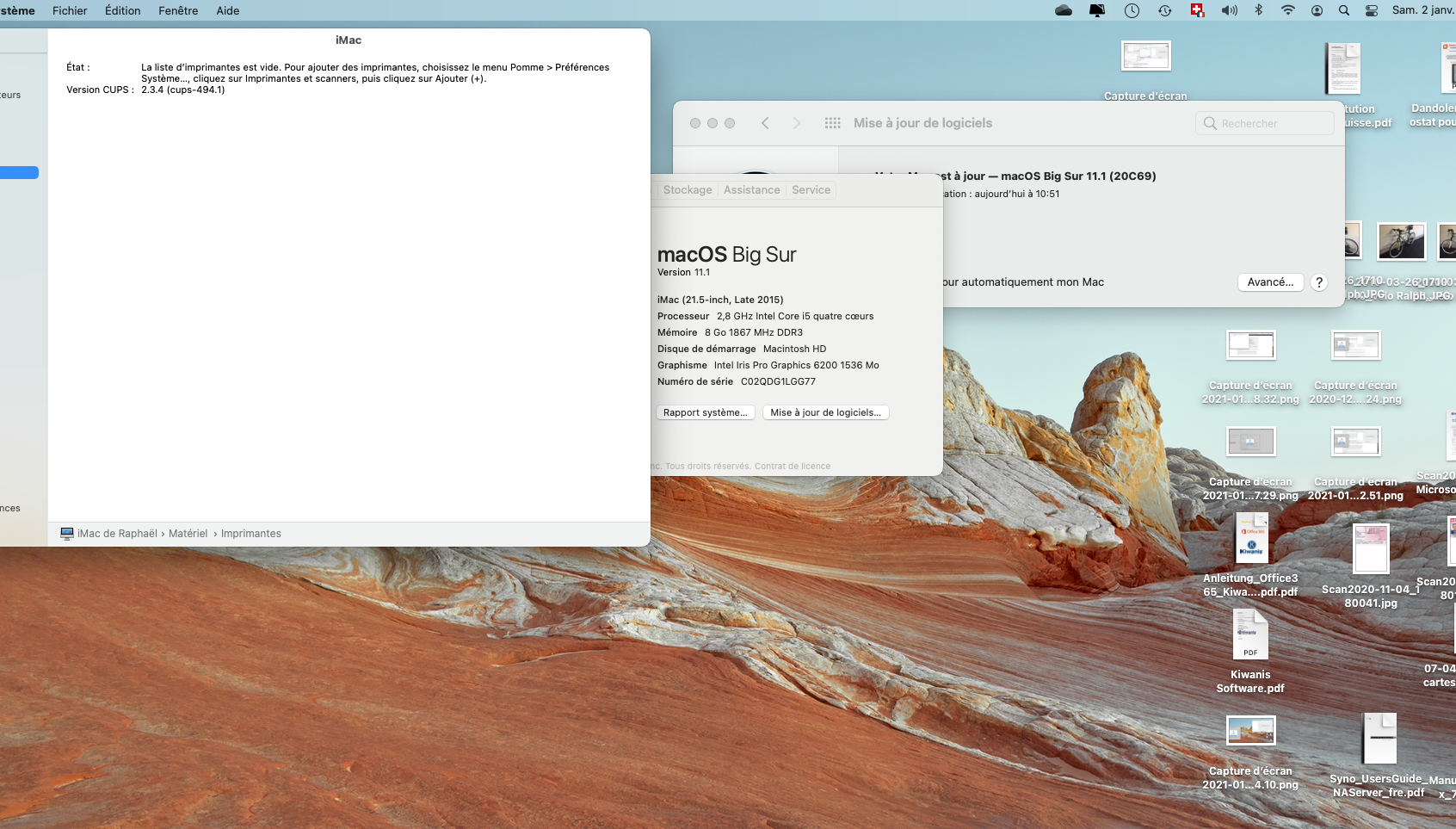Select the Assistance tab
Image resolution: width=1456 pixels, height=829 pixels.
751,190
